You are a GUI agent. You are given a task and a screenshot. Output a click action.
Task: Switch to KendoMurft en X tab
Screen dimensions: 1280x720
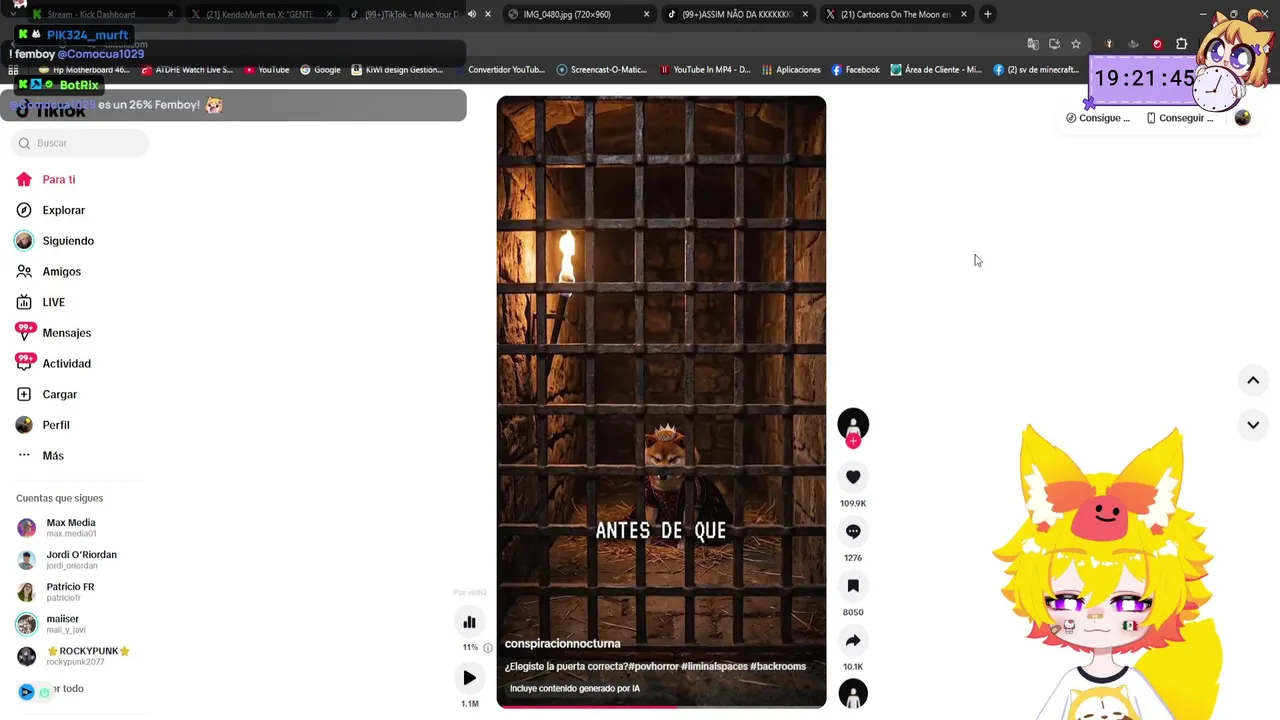point(260,14)
